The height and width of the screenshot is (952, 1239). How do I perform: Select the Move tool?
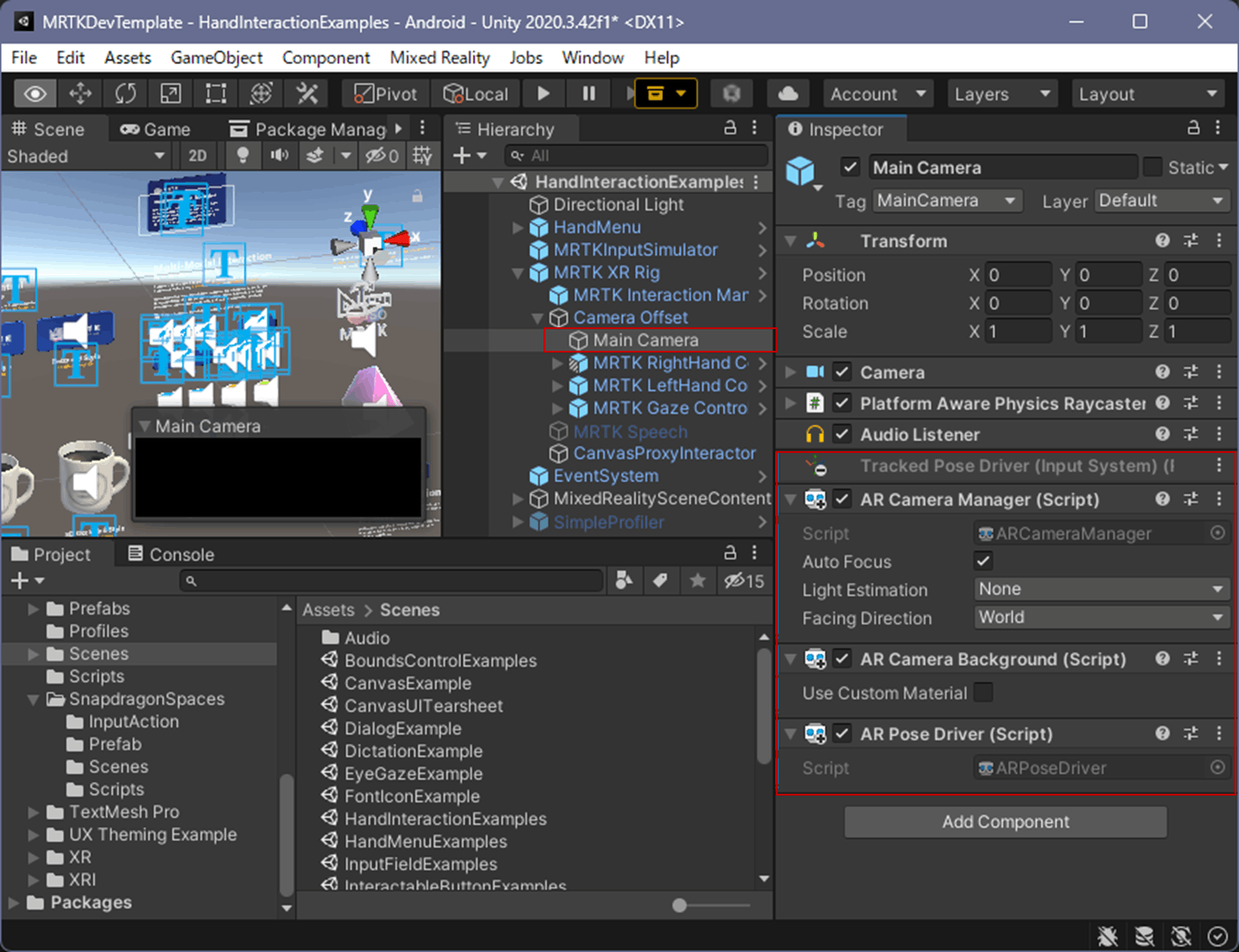[80, 93]
